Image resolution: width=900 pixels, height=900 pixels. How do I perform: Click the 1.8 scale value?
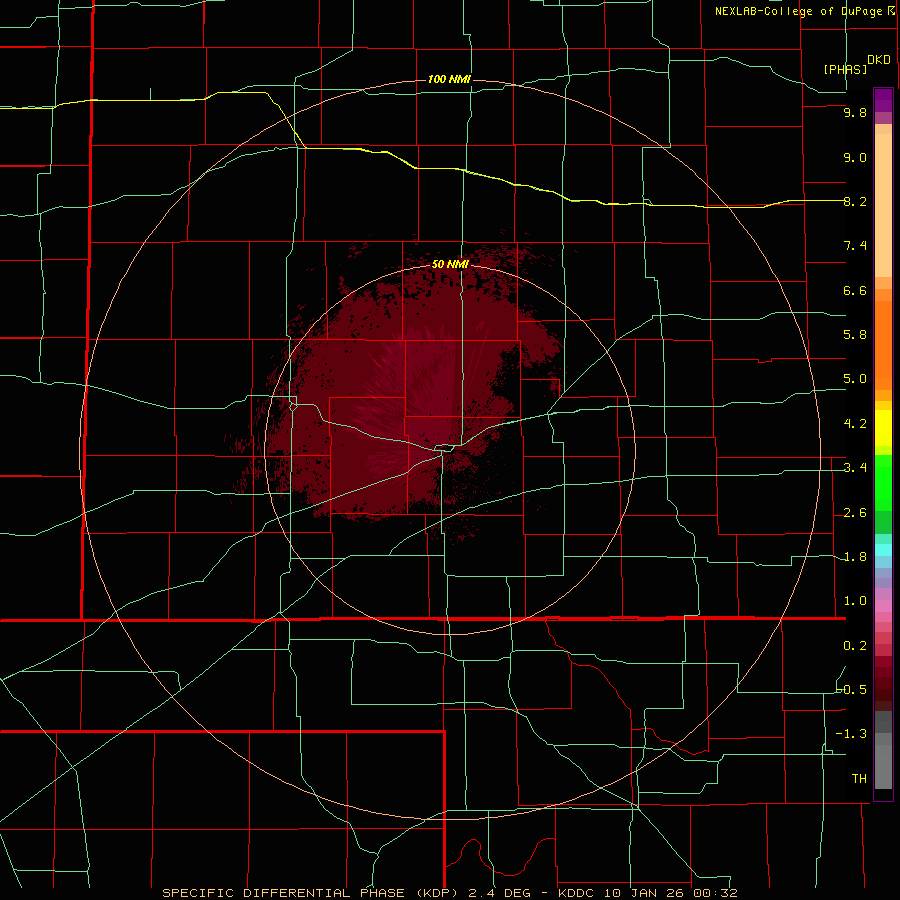855,557
